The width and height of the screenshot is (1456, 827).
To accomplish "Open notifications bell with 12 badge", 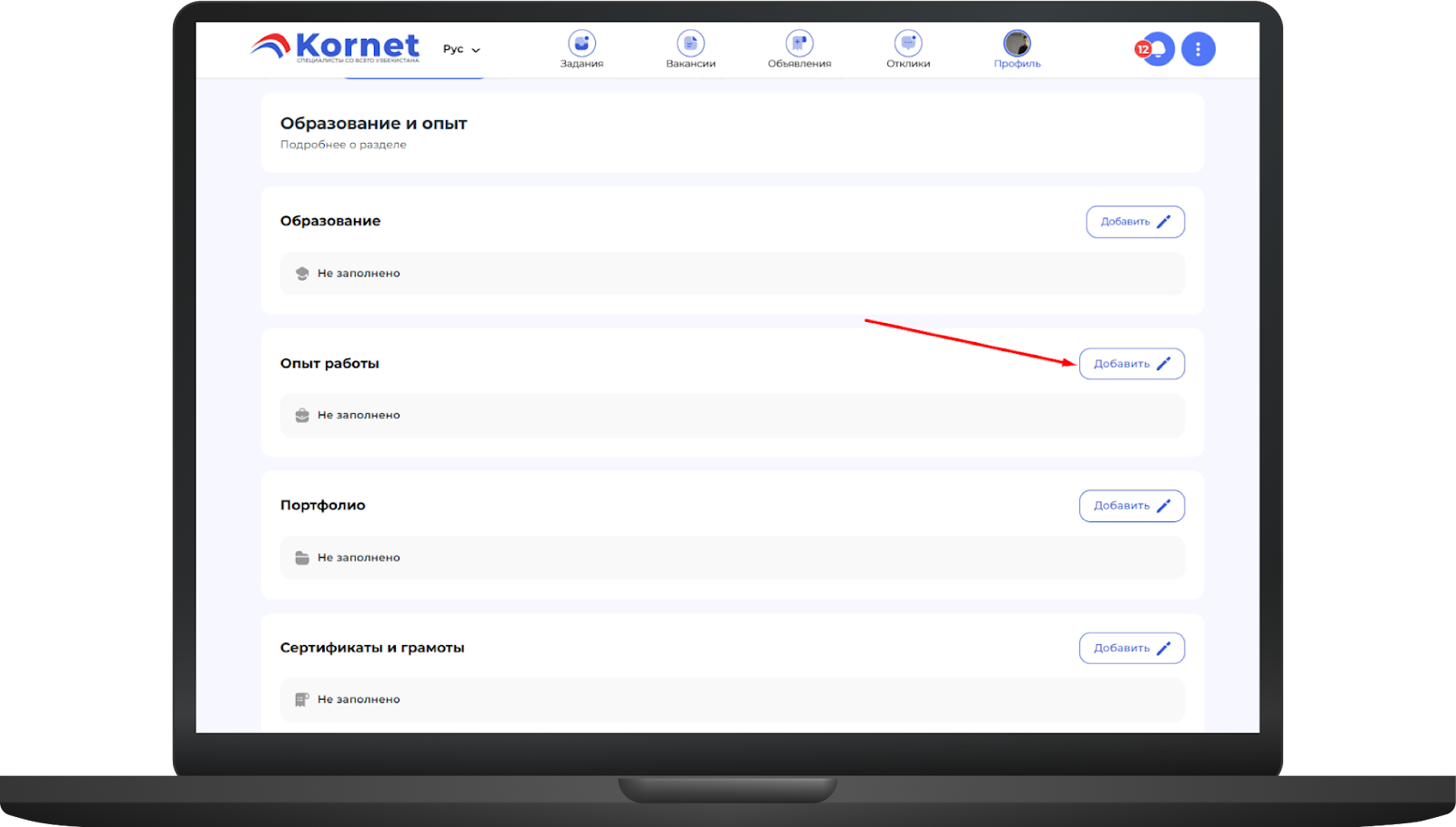I will point(1157,49).
